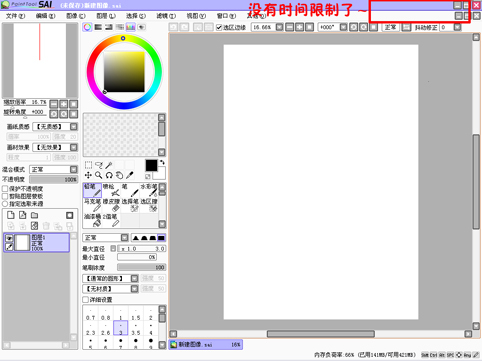Select the Eraser (橡皮擦) tool
482x361 pixels.
pyautogui.click(x=111, y=205)
